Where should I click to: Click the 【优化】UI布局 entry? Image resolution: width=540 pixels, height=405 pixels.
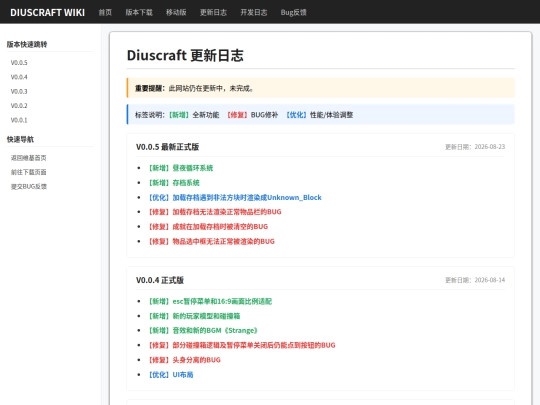click(171, 375)
